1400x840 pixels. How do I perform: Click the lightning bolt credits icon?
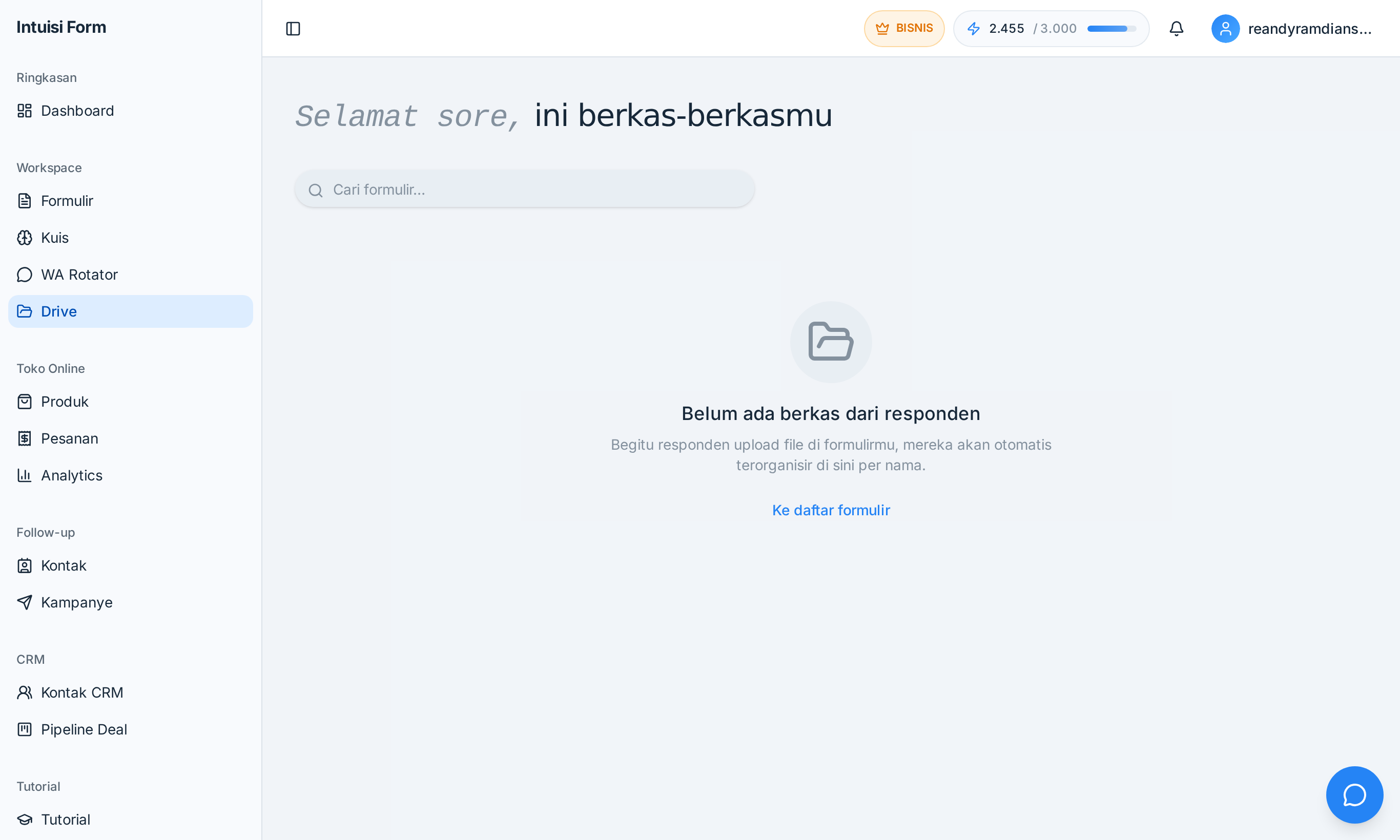point(974,28)
